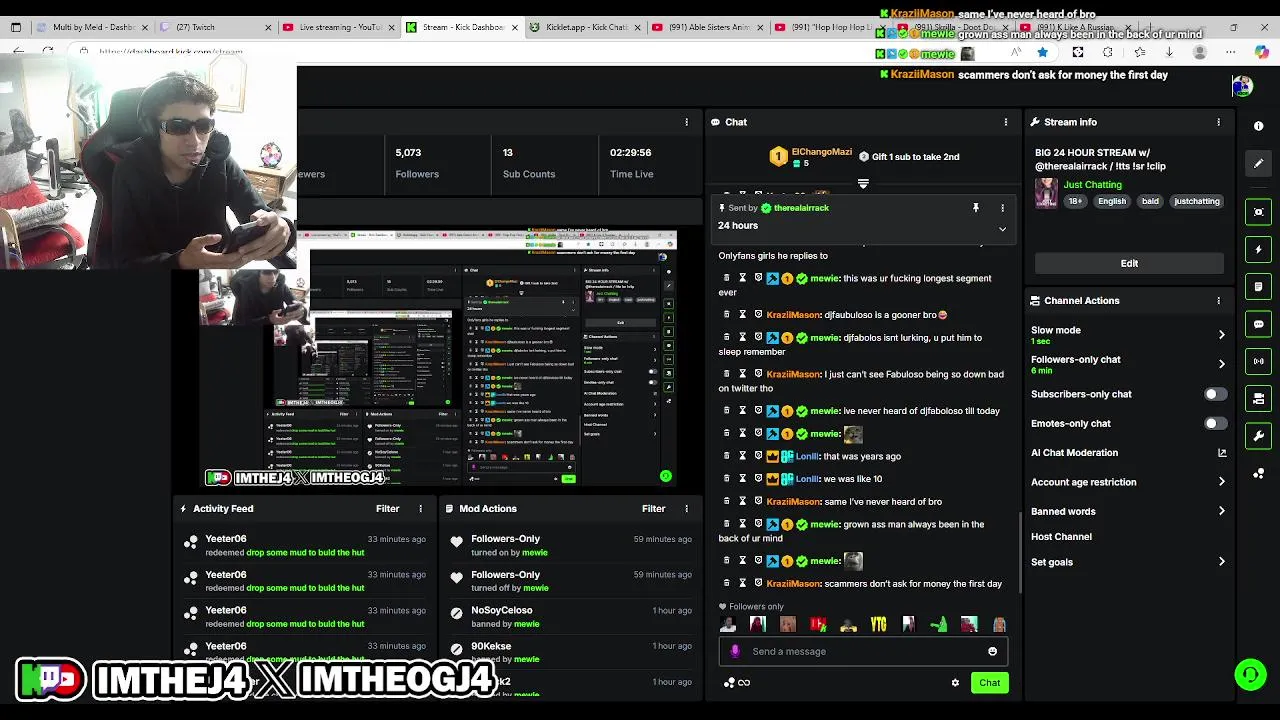Switch to Kicklet.app Kick Chat tab

585,27
